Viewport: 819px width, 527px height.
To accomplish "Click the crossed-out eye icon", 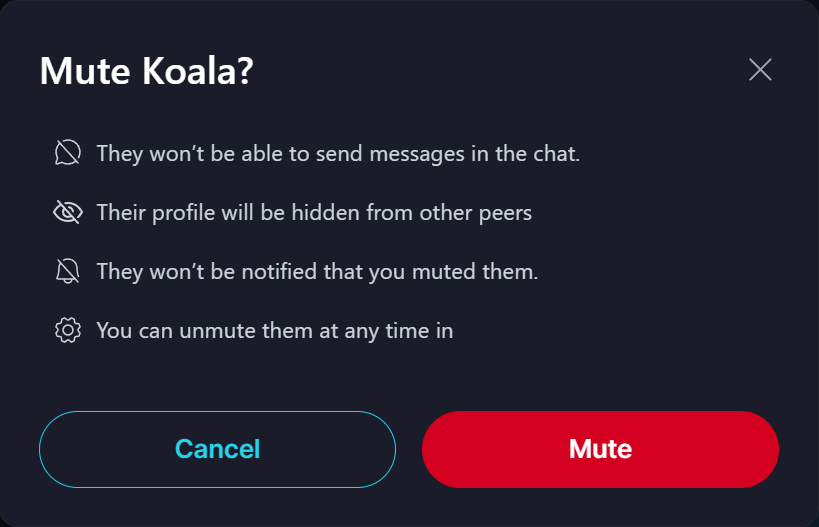I will [67, 212].
